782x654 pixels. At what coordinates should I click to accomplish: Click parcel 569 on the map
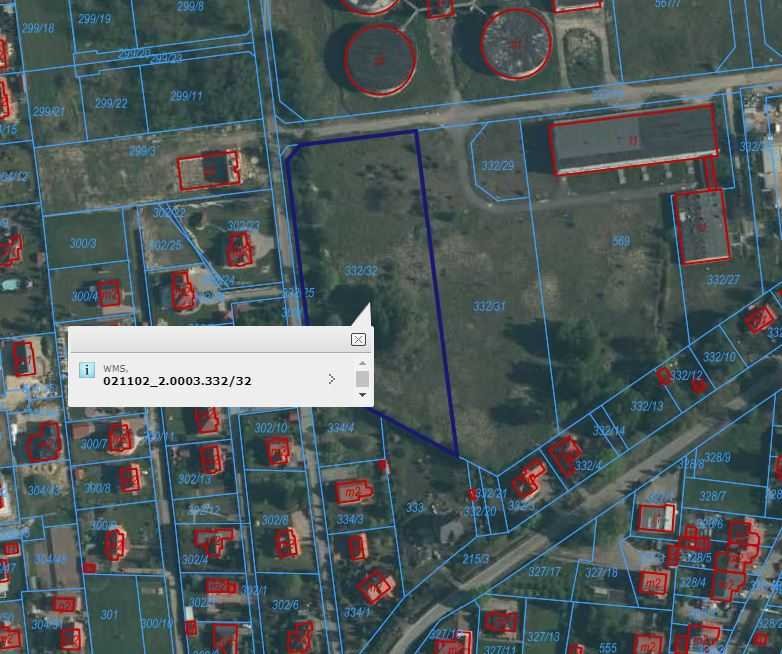point(621,241)
